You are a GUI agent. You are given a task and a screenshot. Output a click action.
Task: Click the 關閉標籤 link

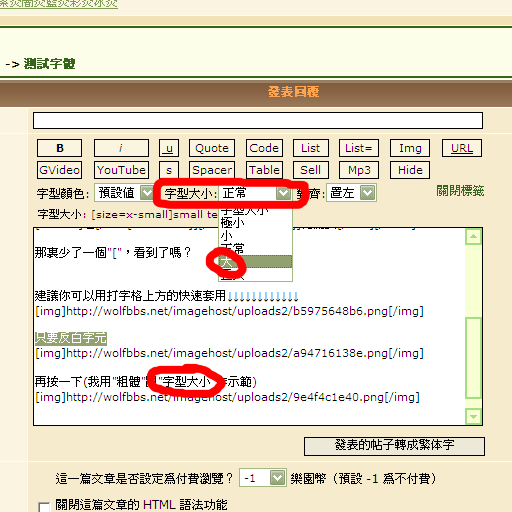(460, 191)
